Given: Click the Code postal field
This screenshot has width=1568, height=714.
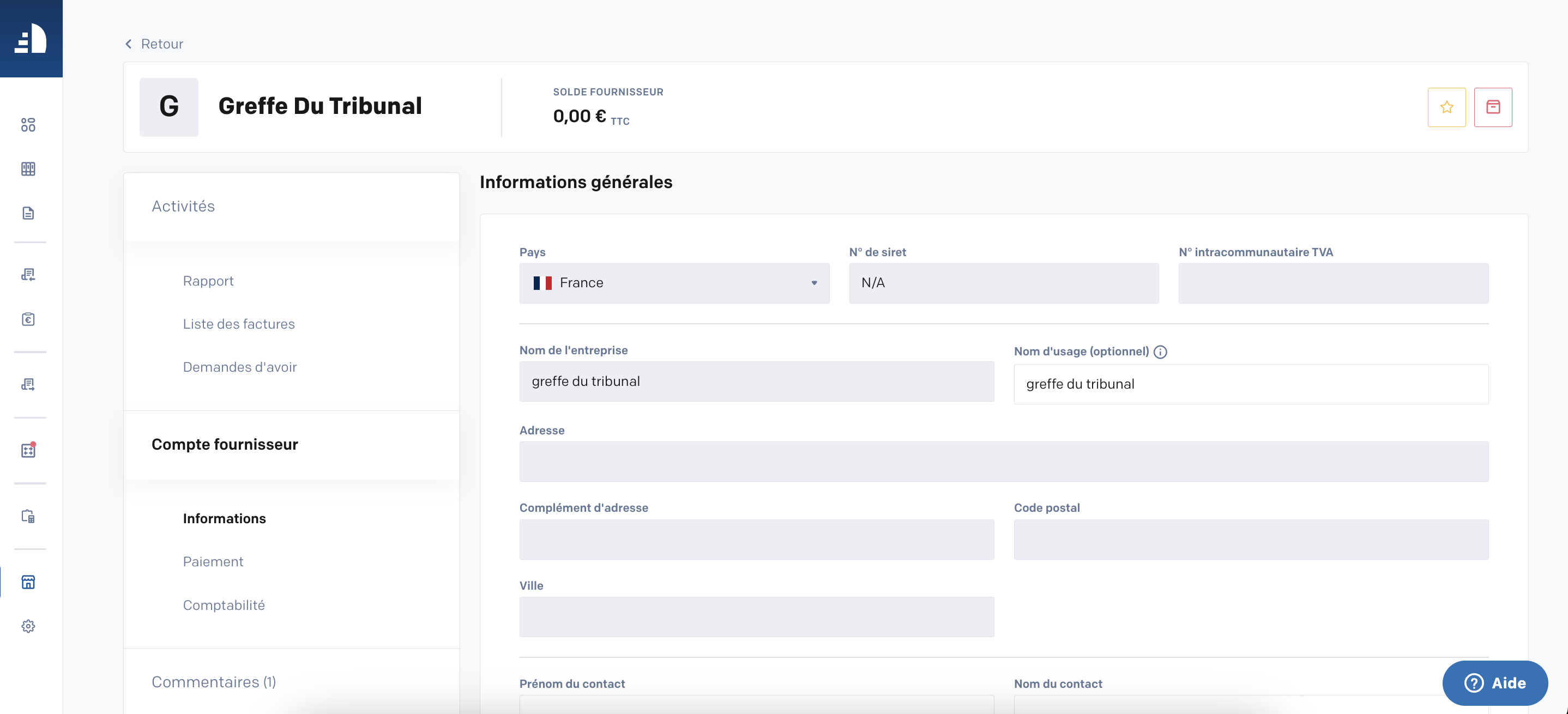Looking at the screenshot, I should pos(1251,539).
